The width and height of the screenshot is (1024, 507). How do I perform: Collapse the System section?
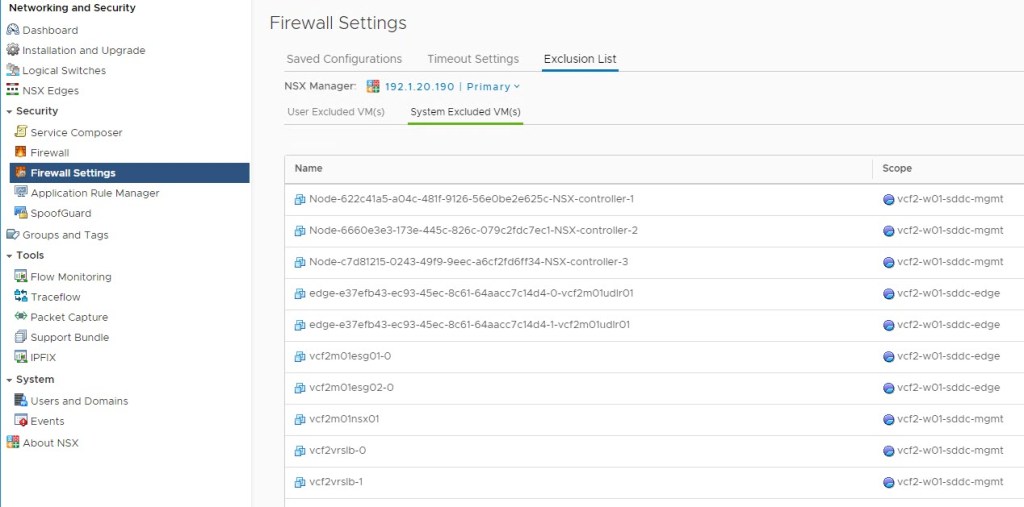tap(9, 380)
